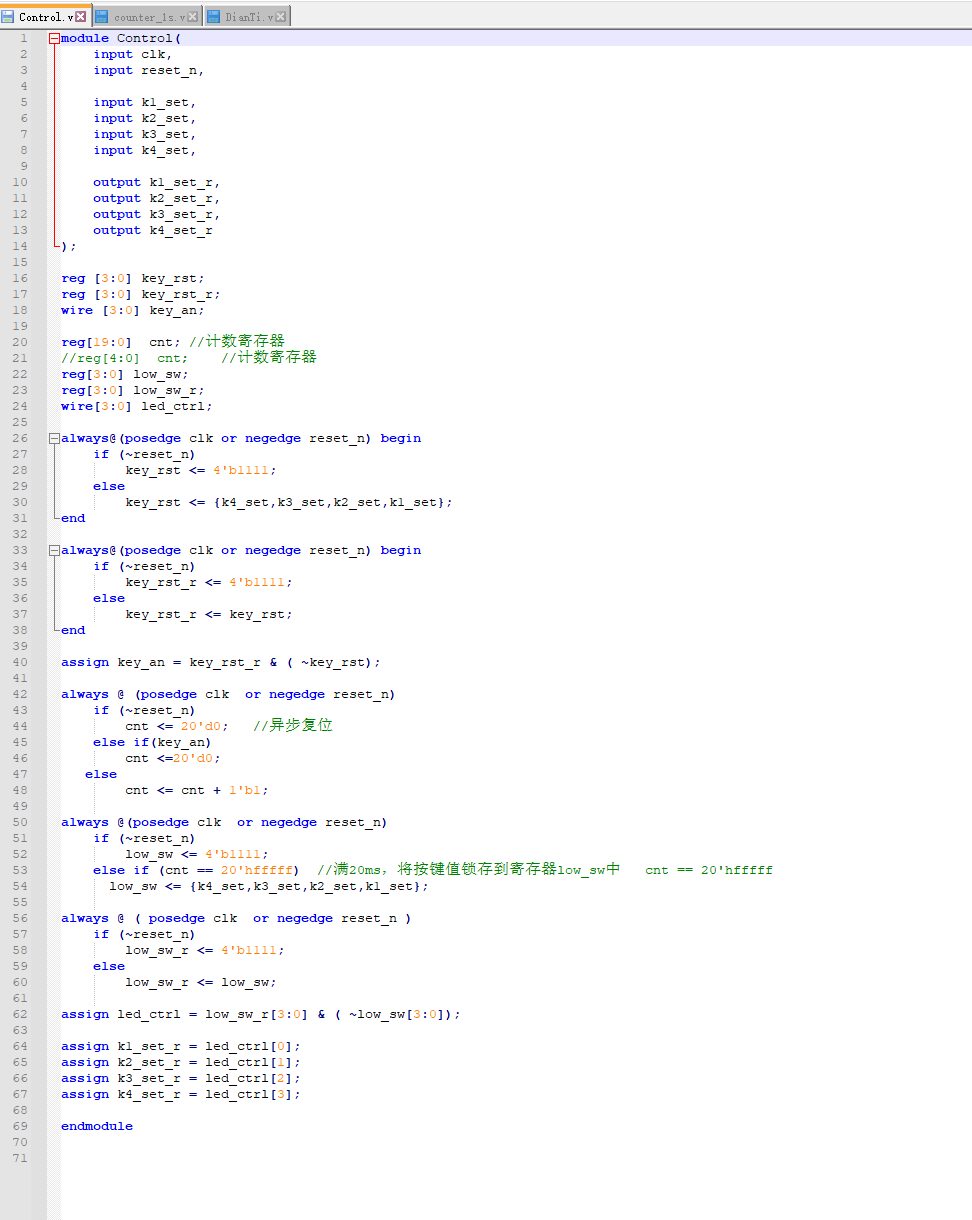Click the text 'output k1_set_r,'
The height and width of the screenshot is (1220, 972).
(157, 182)
